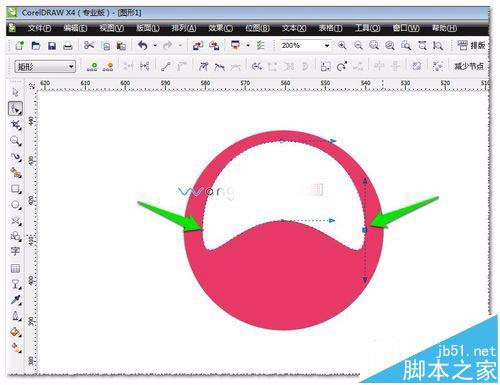Viewport: 500px width, 385px height.
Task: Select the Text tool 字 in the toolbox
Action: point(15,252)
